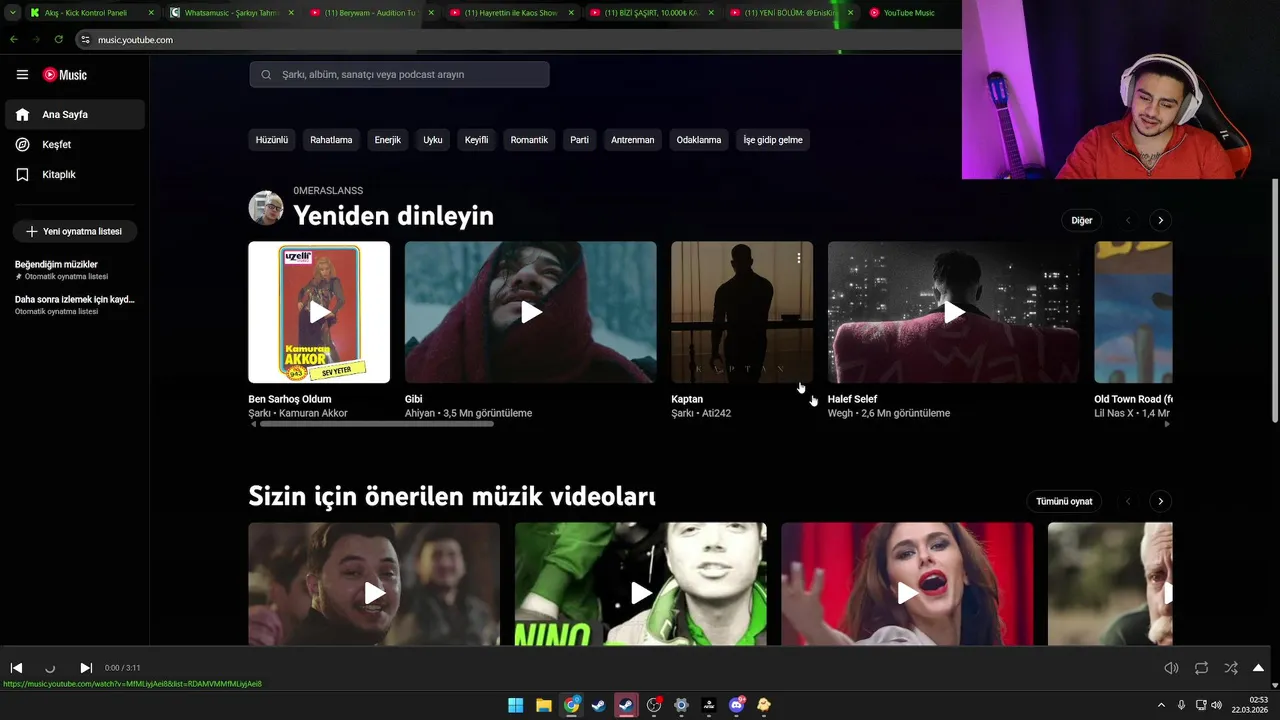1280x720 pixels.
Task: Toggle repeat mode in player
Action: [1201, 668]
